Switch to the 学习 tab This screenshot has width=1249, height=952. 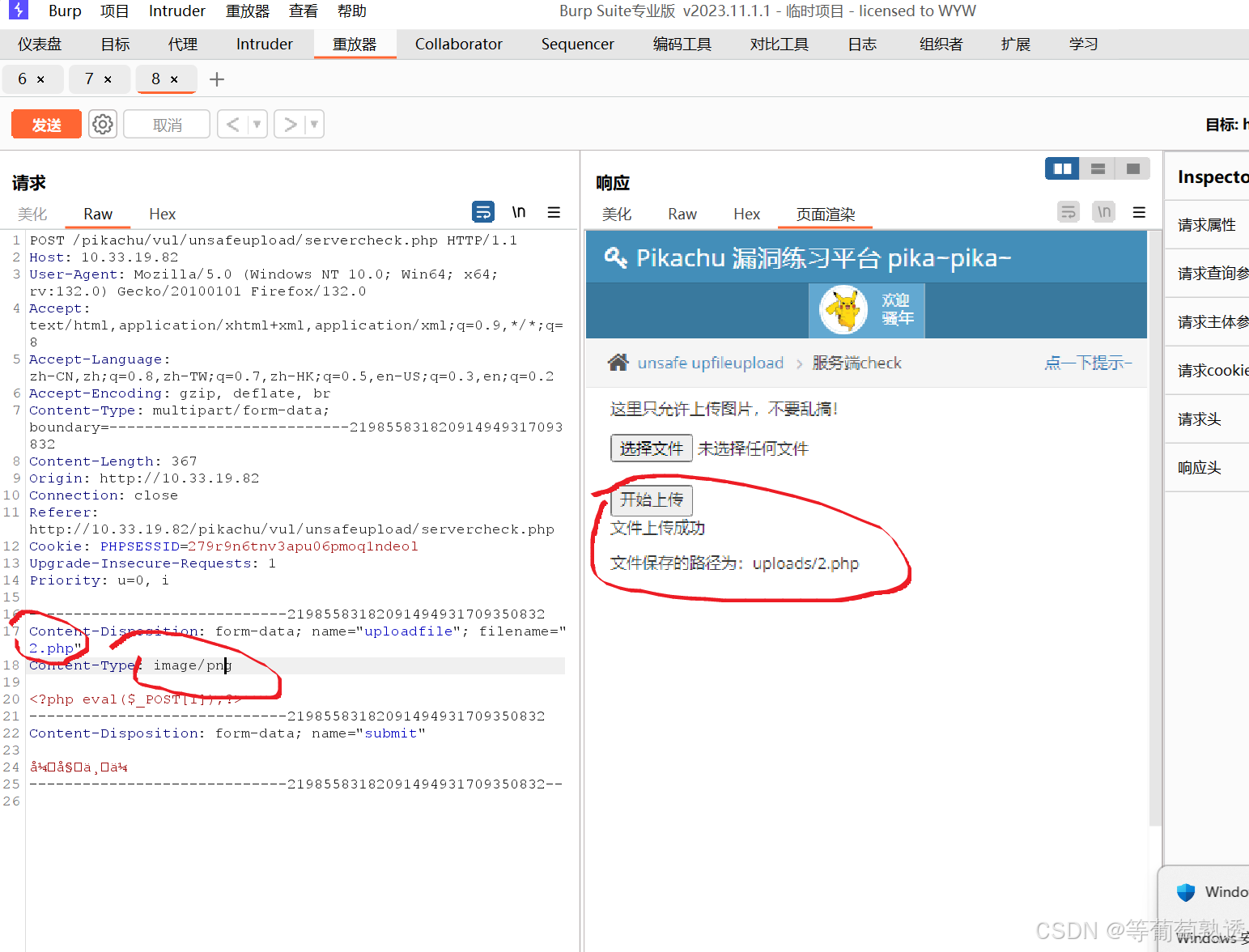1084,44
